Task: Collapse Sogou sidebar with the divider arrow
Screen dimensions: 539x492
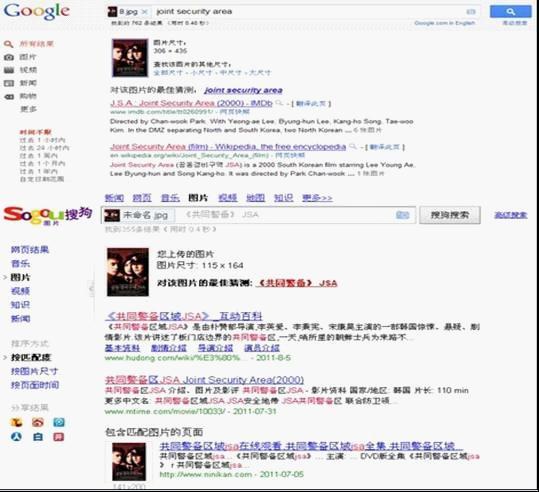Action: point(91,288)
